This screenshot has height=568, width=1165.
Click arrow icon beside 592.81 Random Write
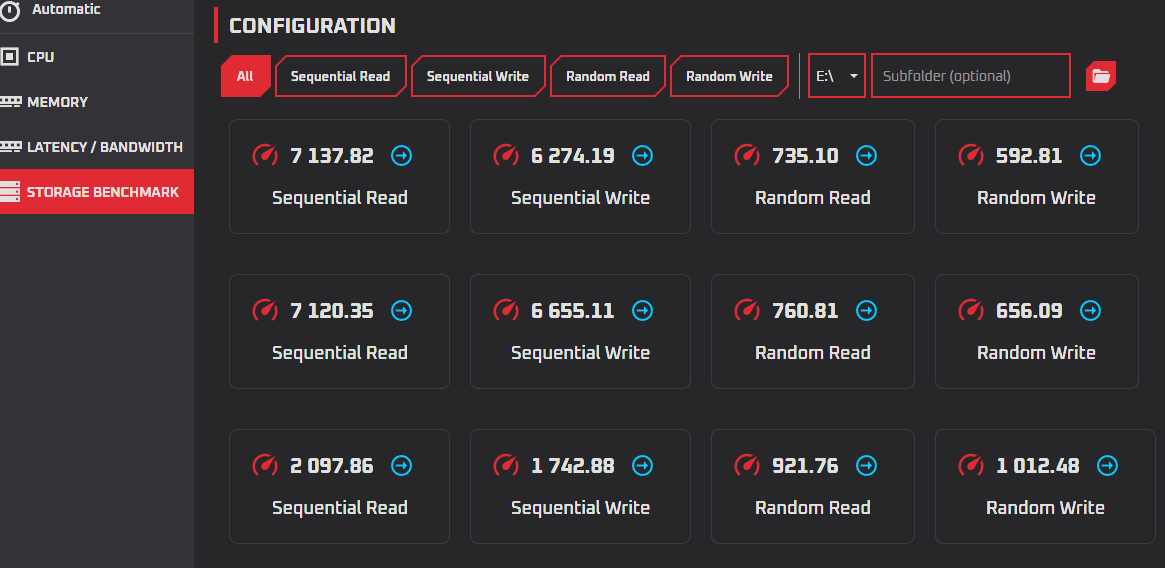(x=1091, y=156)
